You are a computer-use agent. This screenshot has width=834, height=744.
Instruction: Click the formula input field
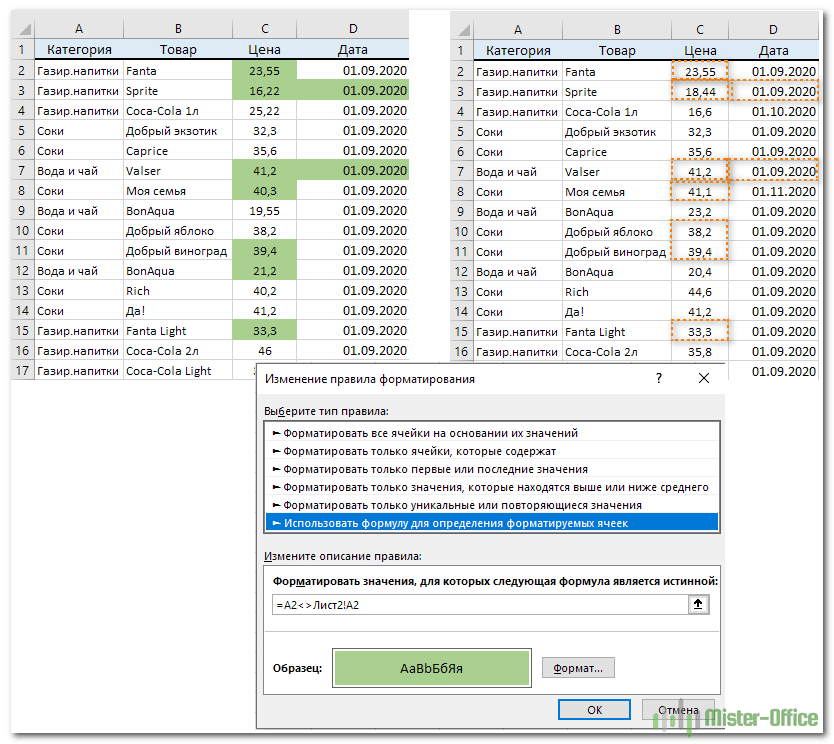point(480,605)
